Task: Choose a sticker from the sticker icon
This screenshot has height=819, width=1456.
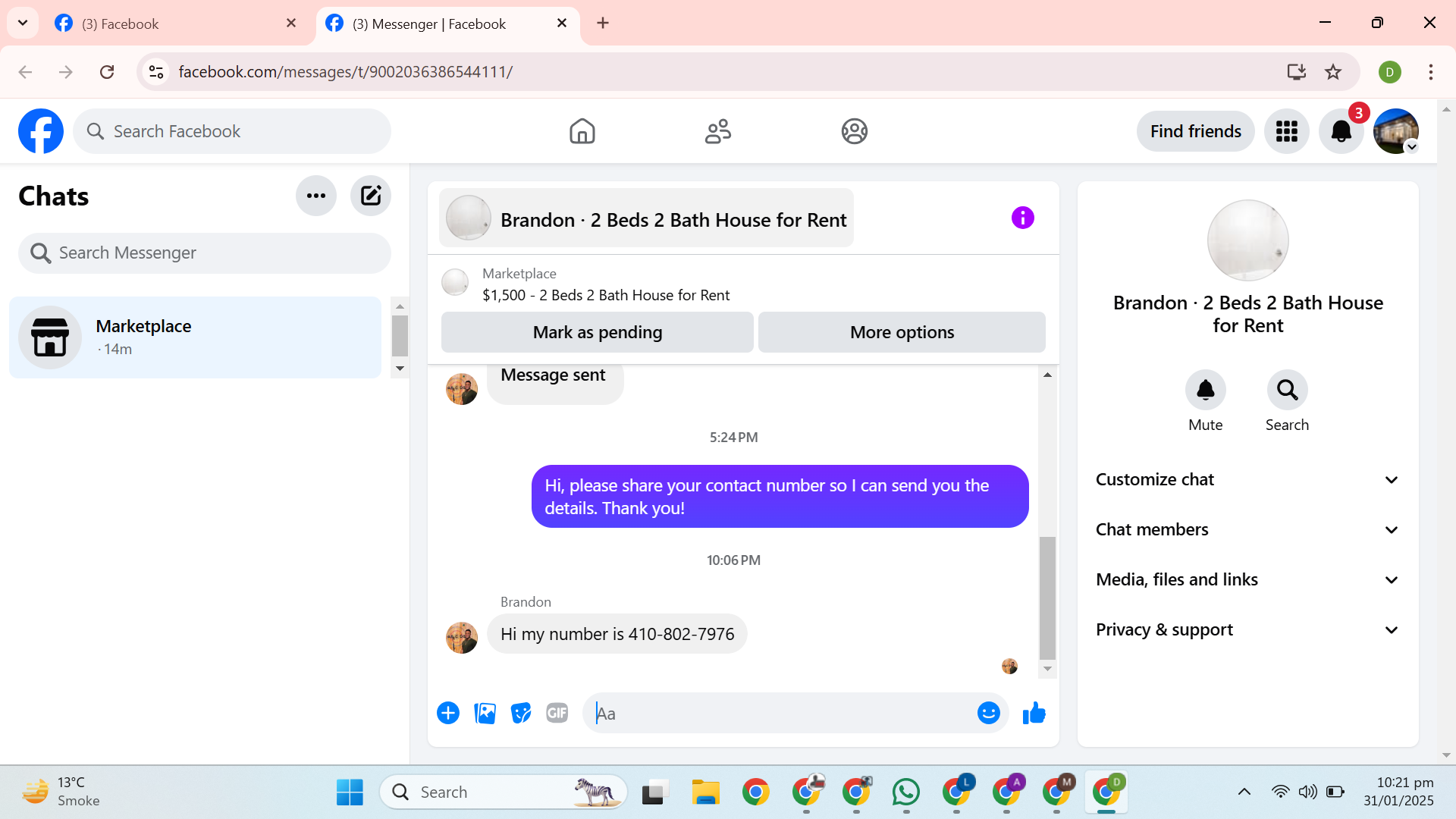Action: point(521,713)
